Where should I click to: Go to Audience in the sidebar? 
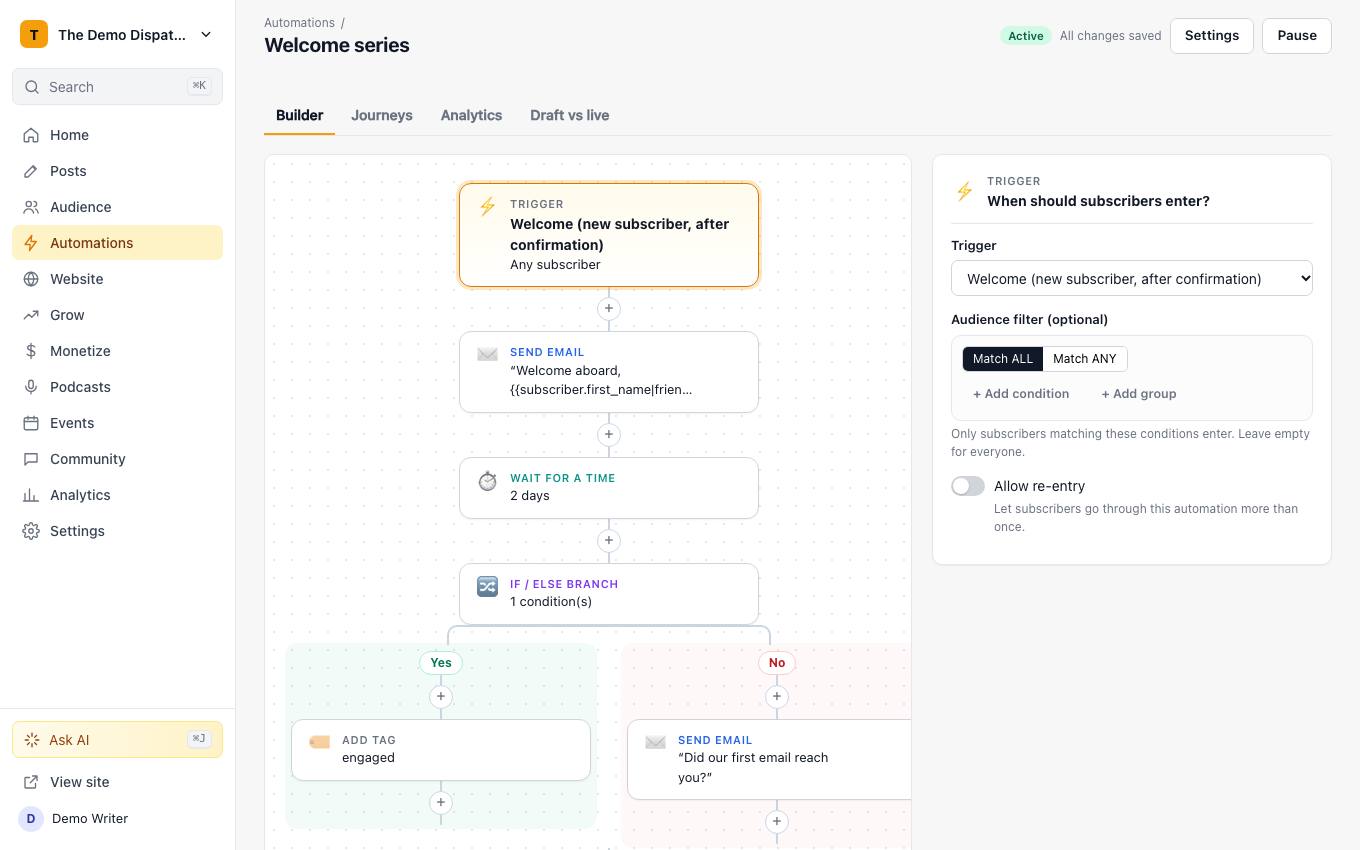pos(117,207)
